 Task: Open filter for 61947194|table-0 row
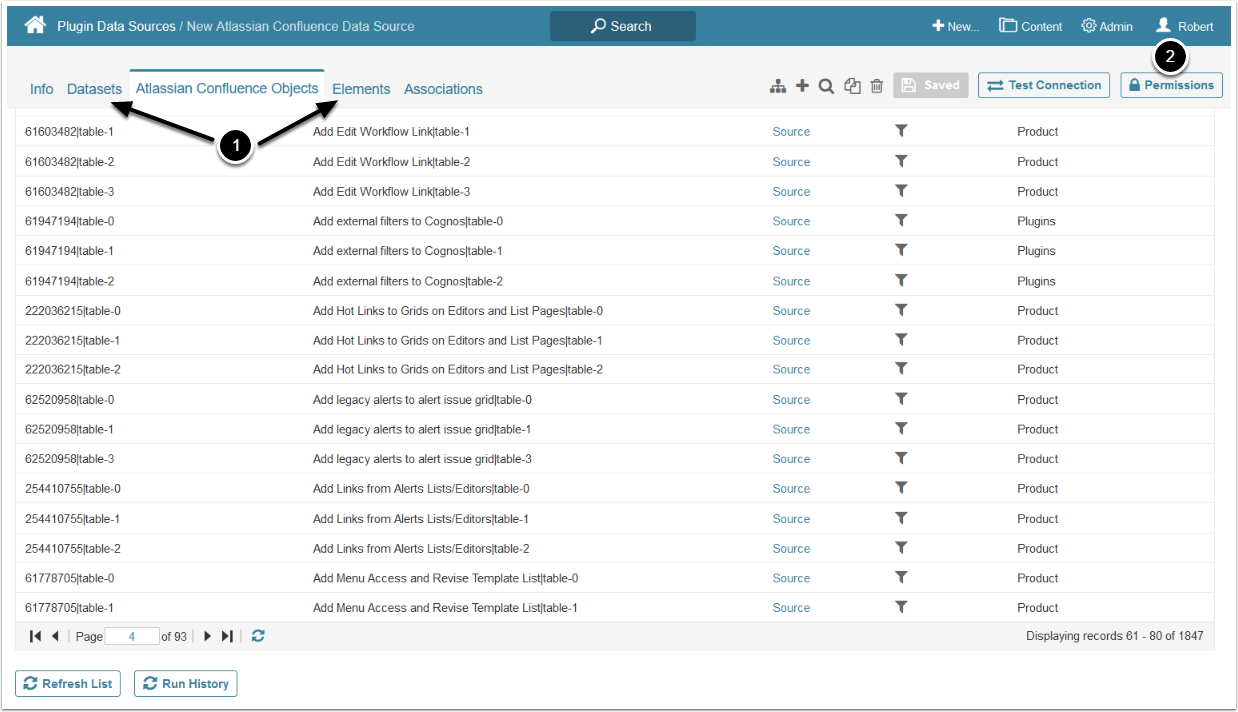click(x=901, y=220)
